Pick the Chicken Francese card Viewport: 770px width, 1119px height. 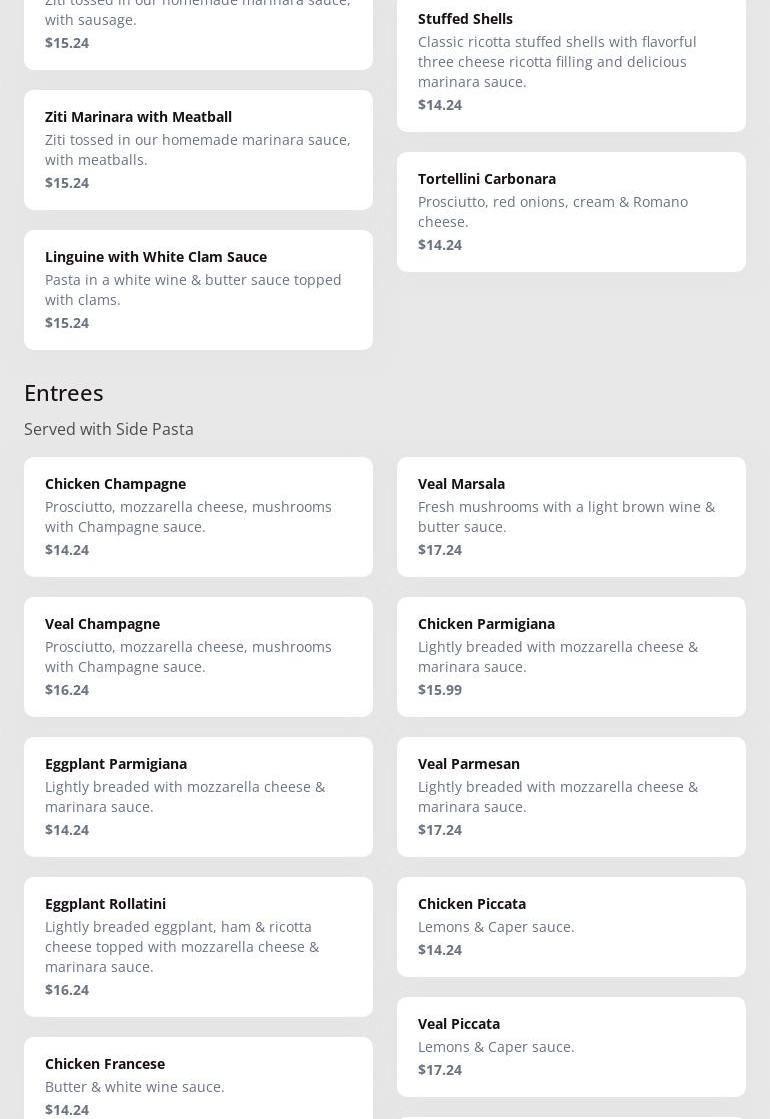[198, 1080]
